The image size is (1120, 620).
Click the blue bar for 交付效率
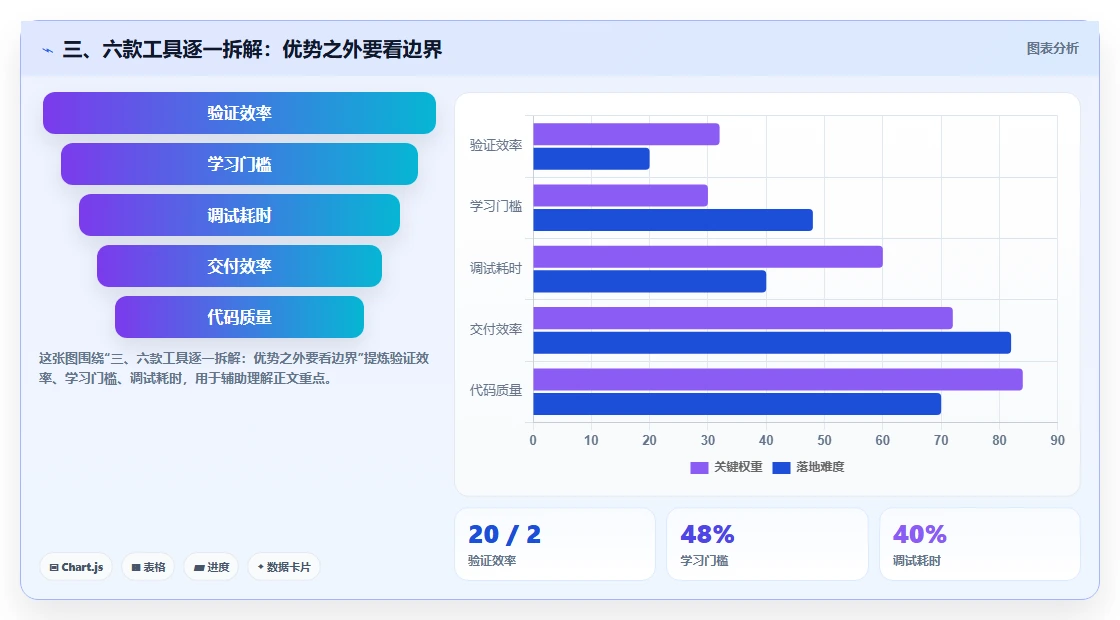(x=772, y=343)
